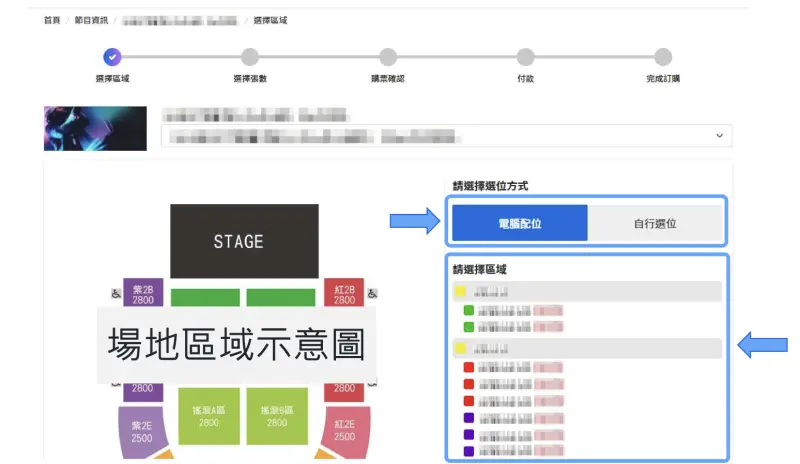Click the event poster thumbnail
Image resolution: width=800 pixels, height=464 pixels.
tap(95, 129)
